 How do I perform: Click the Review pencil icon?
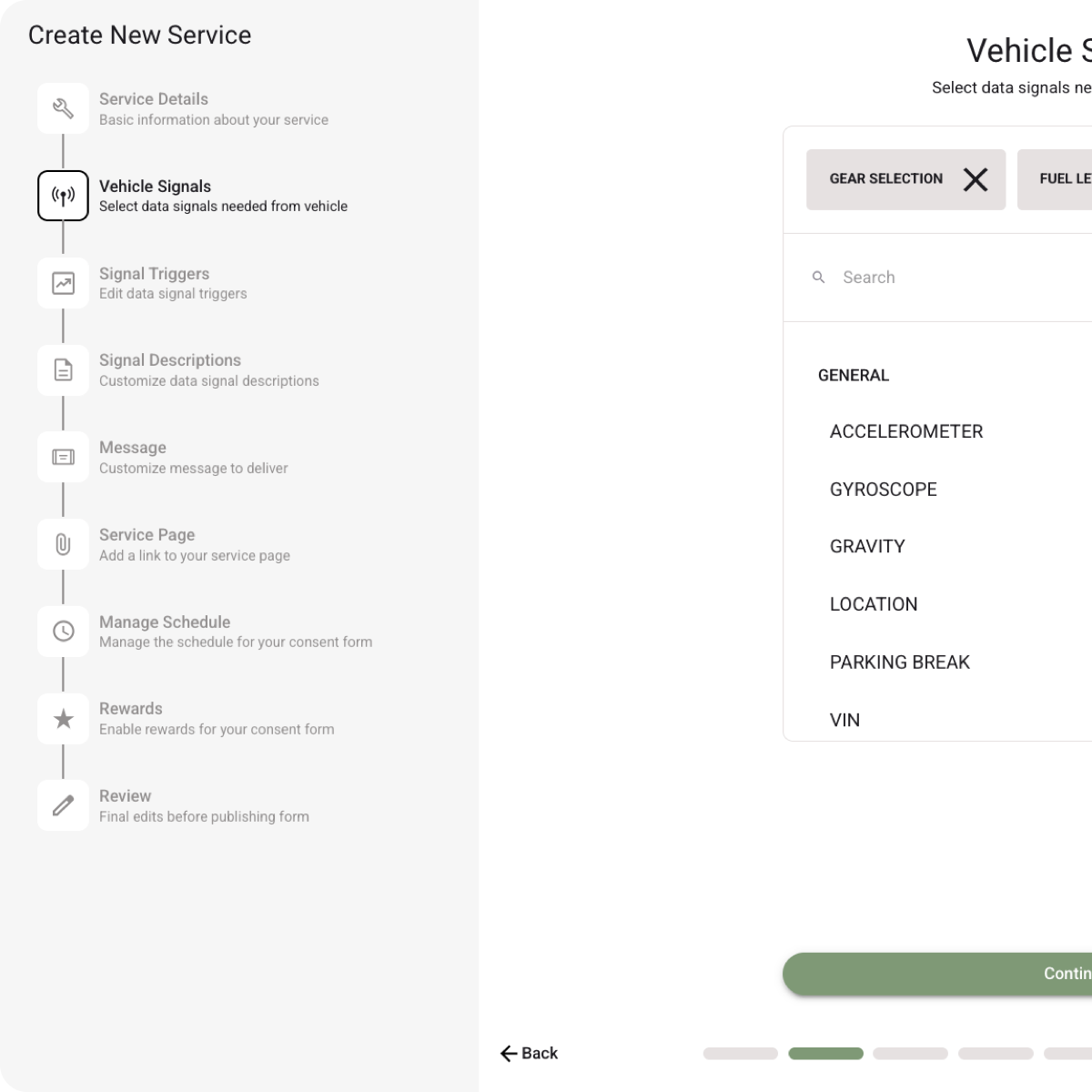click(x=62, y=804)
